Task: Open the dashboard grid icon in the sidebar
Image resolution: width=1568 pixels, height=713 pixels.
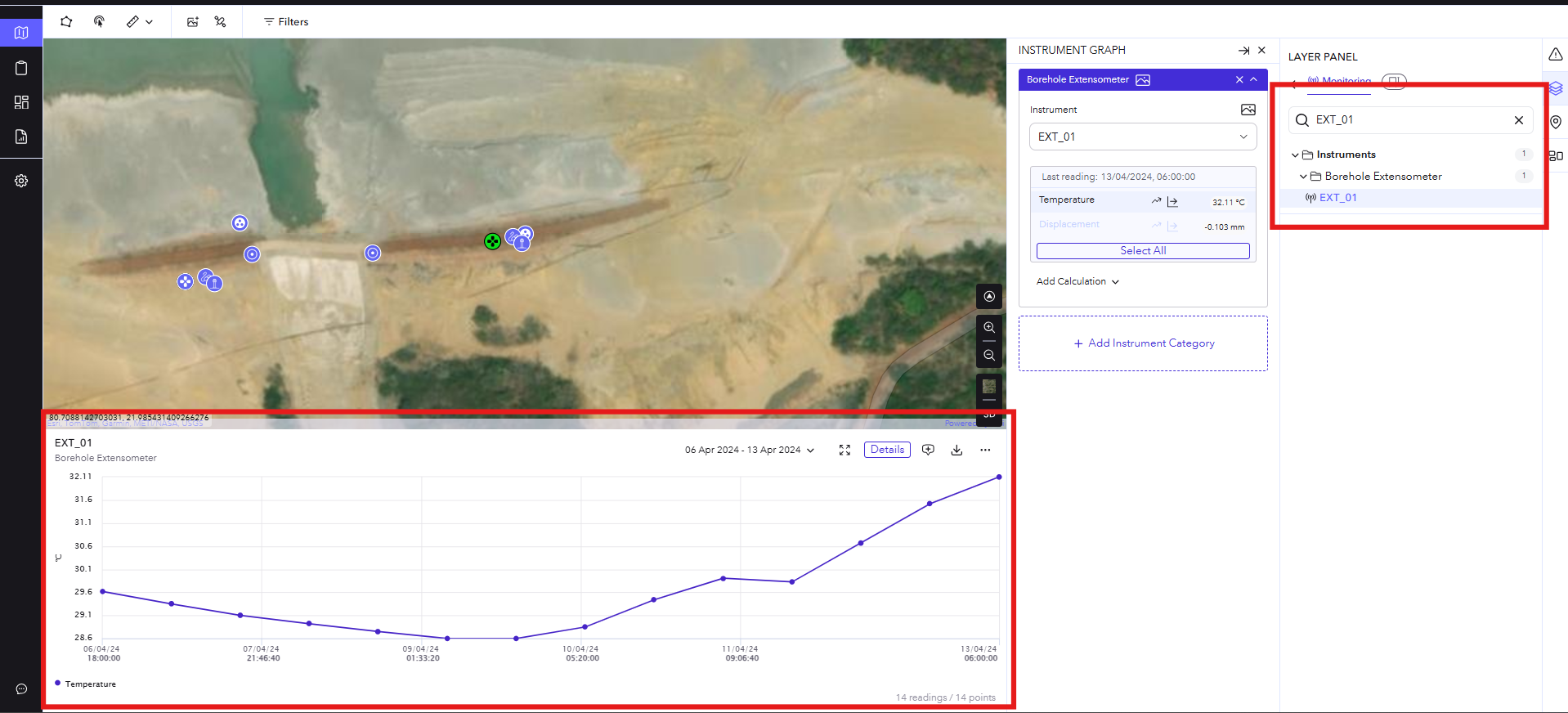Action: (x=21, y=102)
